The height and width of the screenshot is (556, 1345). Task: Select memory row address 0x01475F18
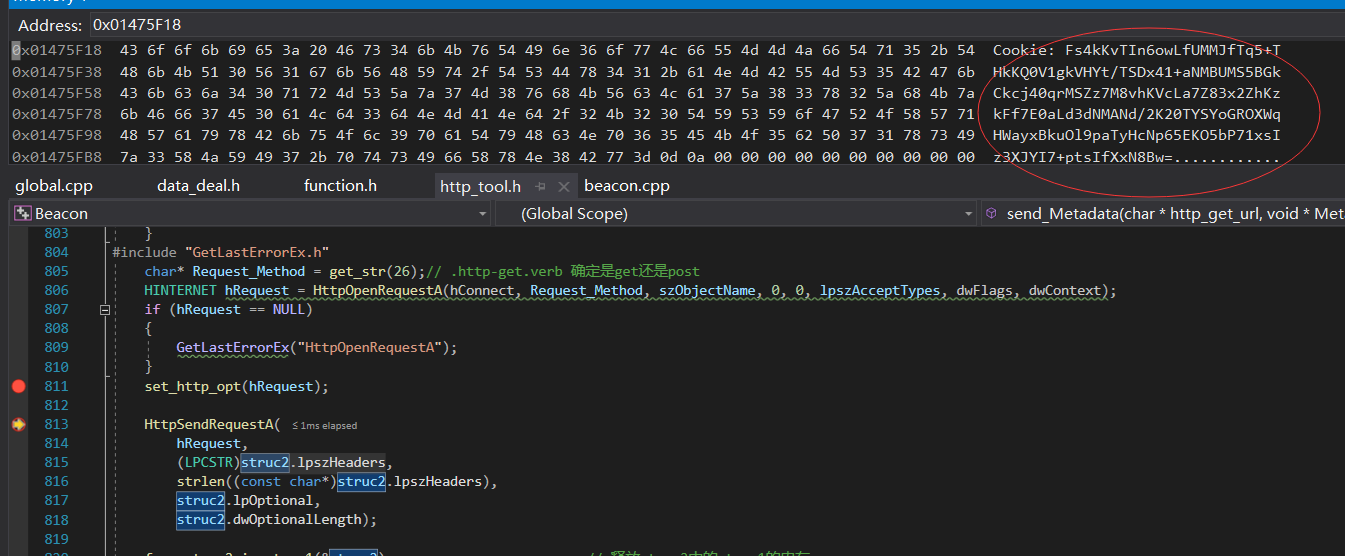pos(57,50)
